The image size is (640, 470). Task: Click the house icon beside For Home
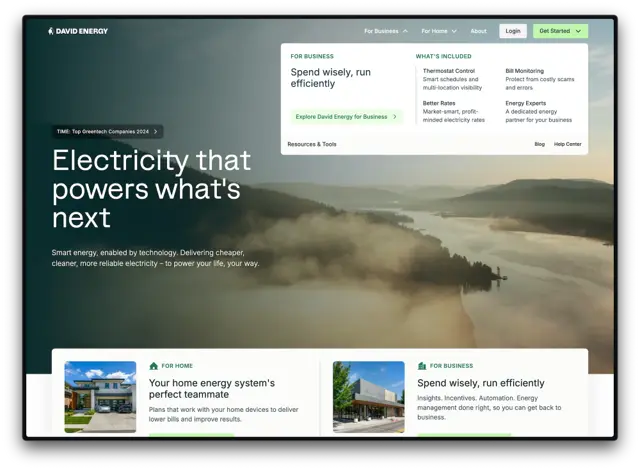point(153,366)
